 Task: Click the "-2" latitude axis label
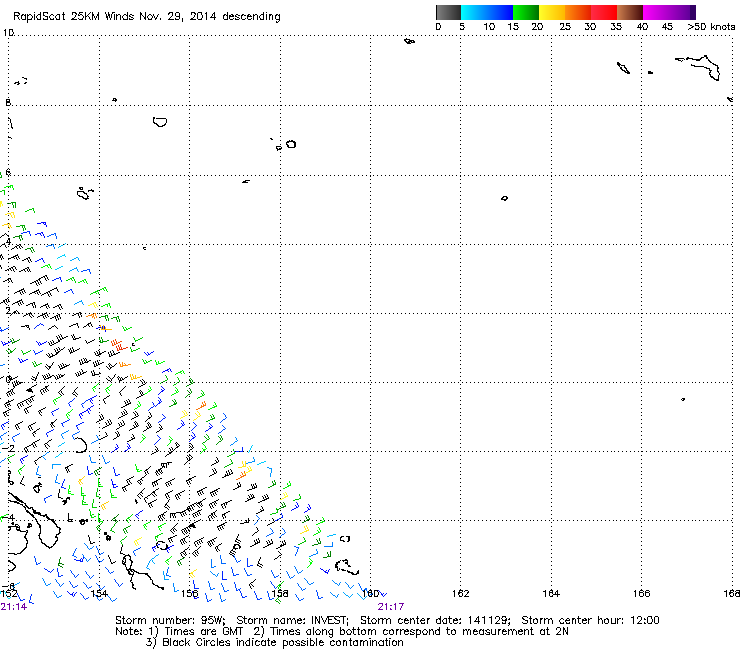tap(9, 448)
